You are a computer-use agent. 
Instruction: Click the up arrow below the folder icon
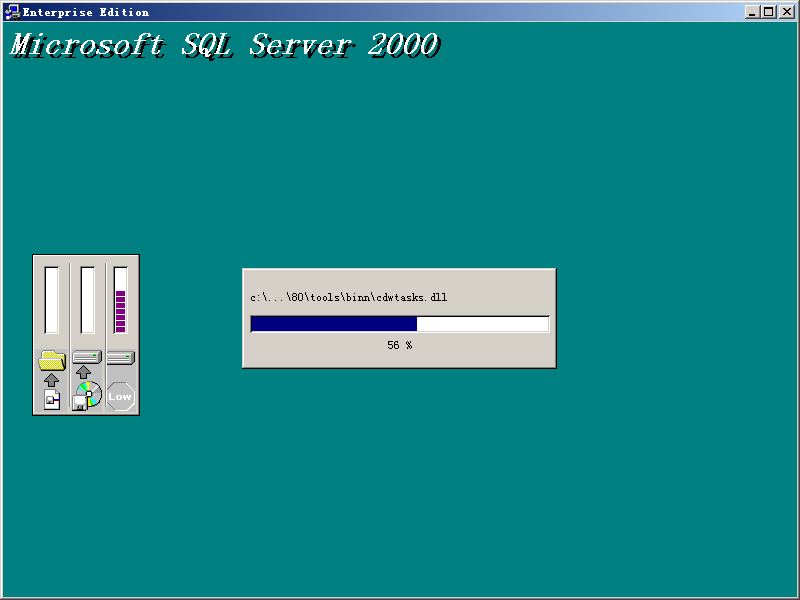click(x=51, y=380)
